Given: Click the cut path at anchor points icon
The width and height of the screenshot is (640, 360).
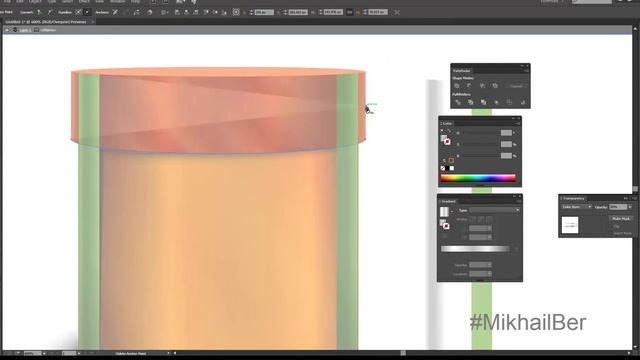Looking at the screenshot, I should point(136,12).
